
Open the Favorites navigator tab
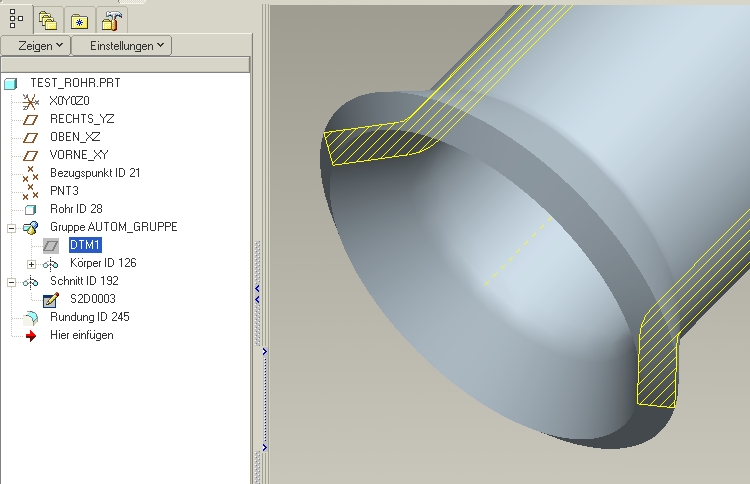[x=79, y=21]
